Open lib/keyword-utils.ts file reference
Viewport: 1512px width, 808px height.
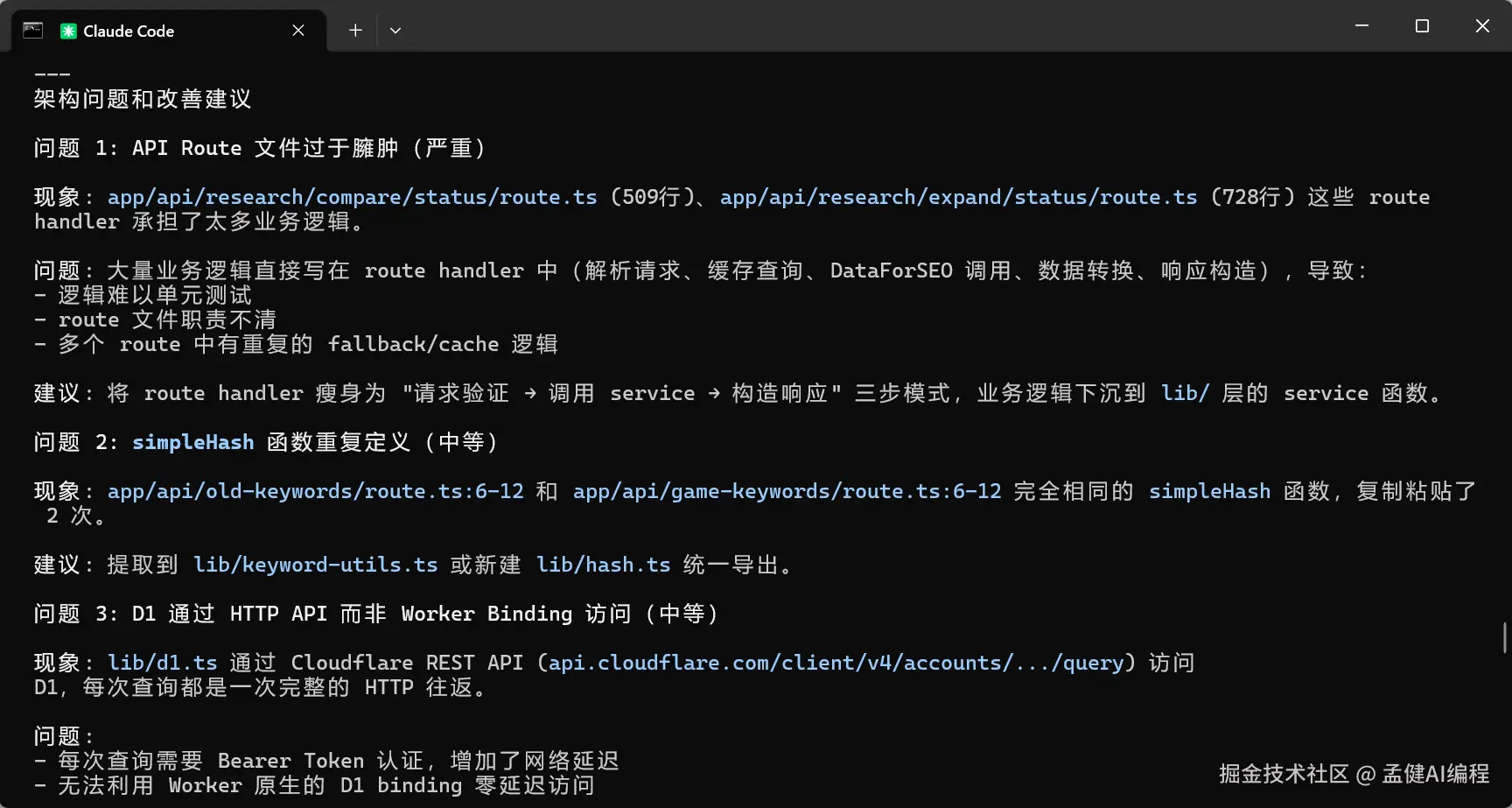click(316, 565)
